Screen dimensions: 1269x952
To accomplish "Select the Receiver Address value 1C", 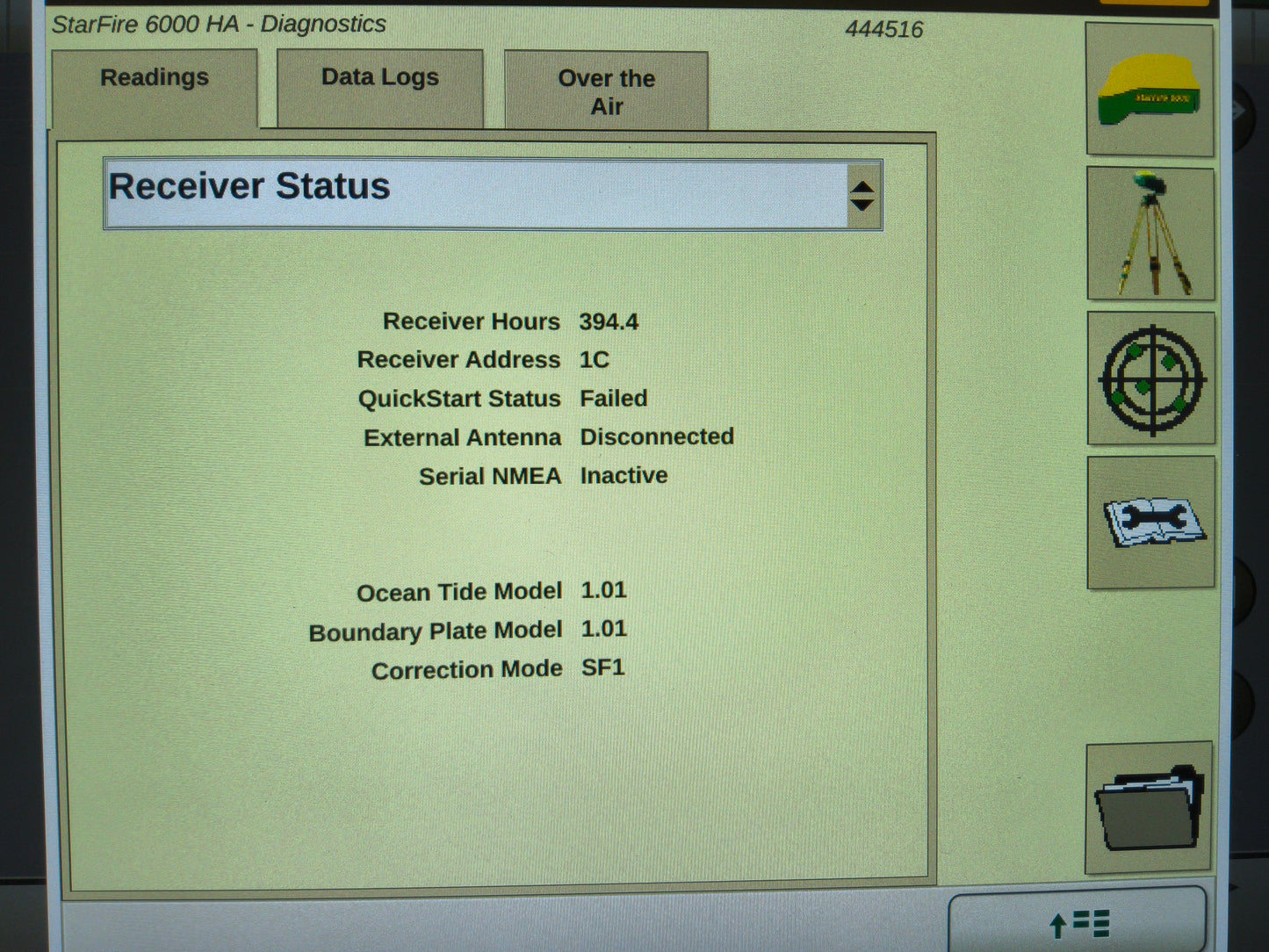I will tap(595, 360).
